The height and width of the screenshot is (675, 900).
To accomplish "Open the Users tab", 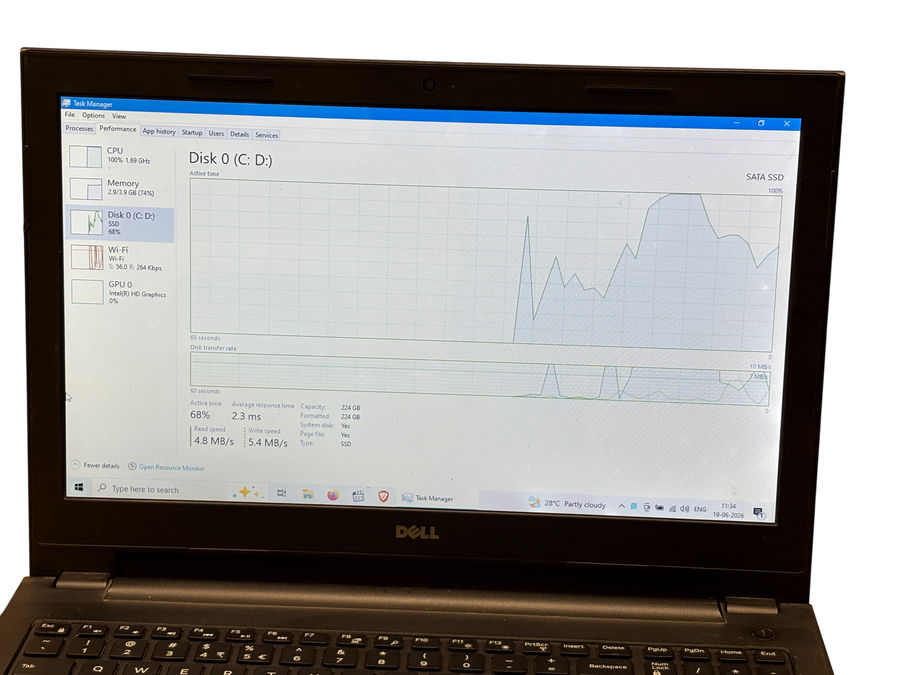I will point(216,133).
